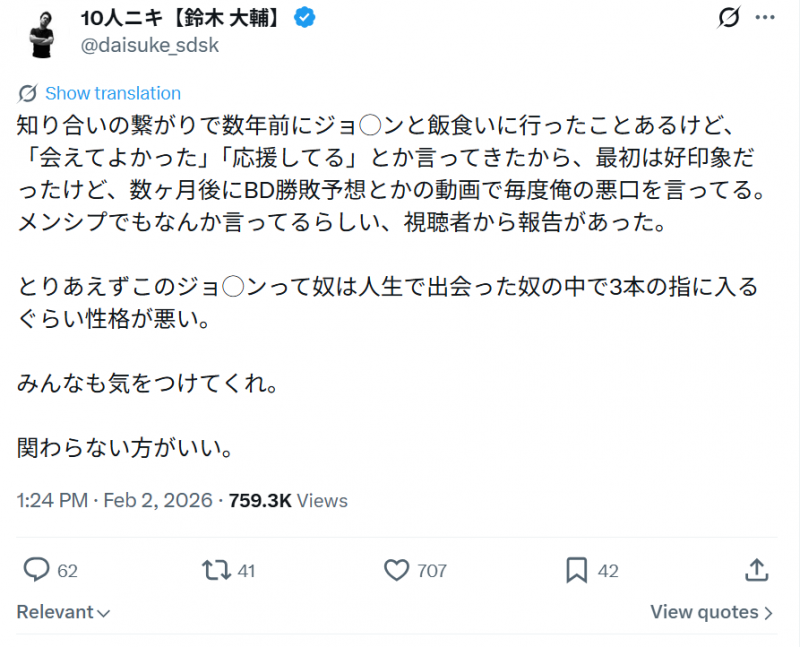Click the Show translation link

click(113, 93)
